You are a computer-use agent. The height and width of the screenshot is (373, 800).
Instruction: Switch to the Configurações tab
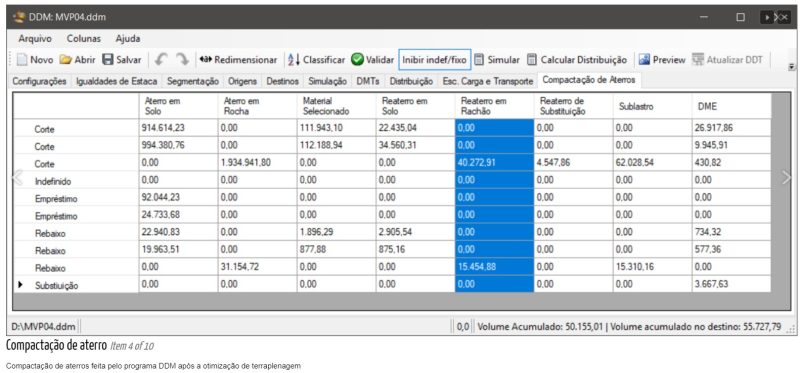click(x=39, y=81)
